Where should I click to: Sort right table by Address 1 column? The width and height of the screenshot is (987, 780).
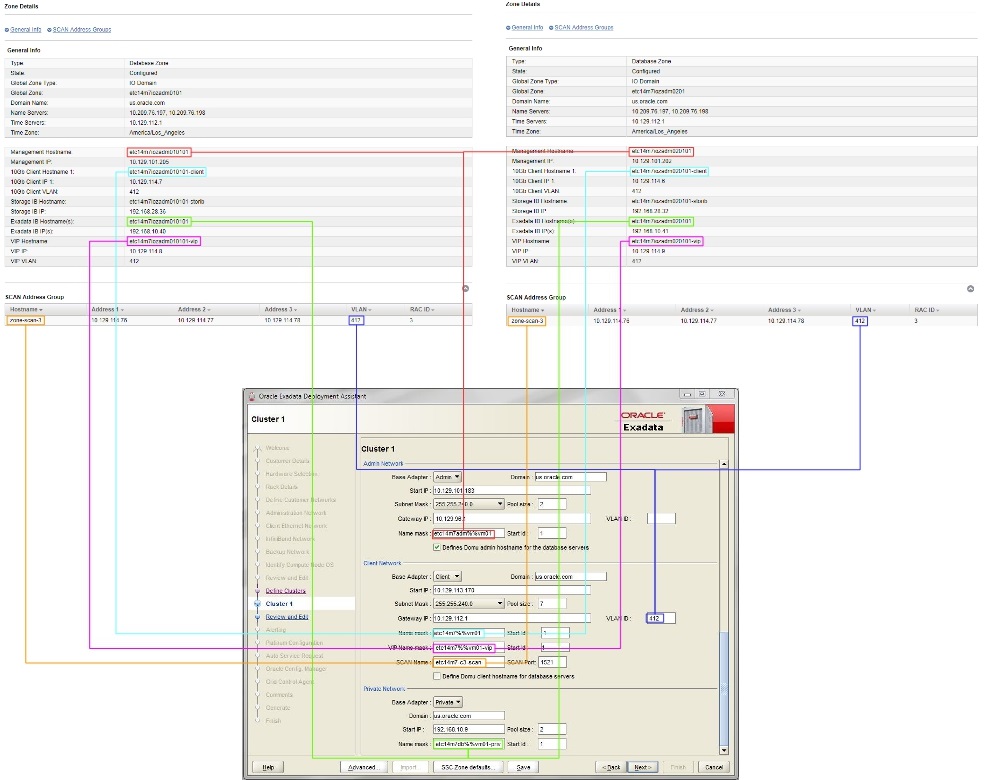(x=609, y=310)
